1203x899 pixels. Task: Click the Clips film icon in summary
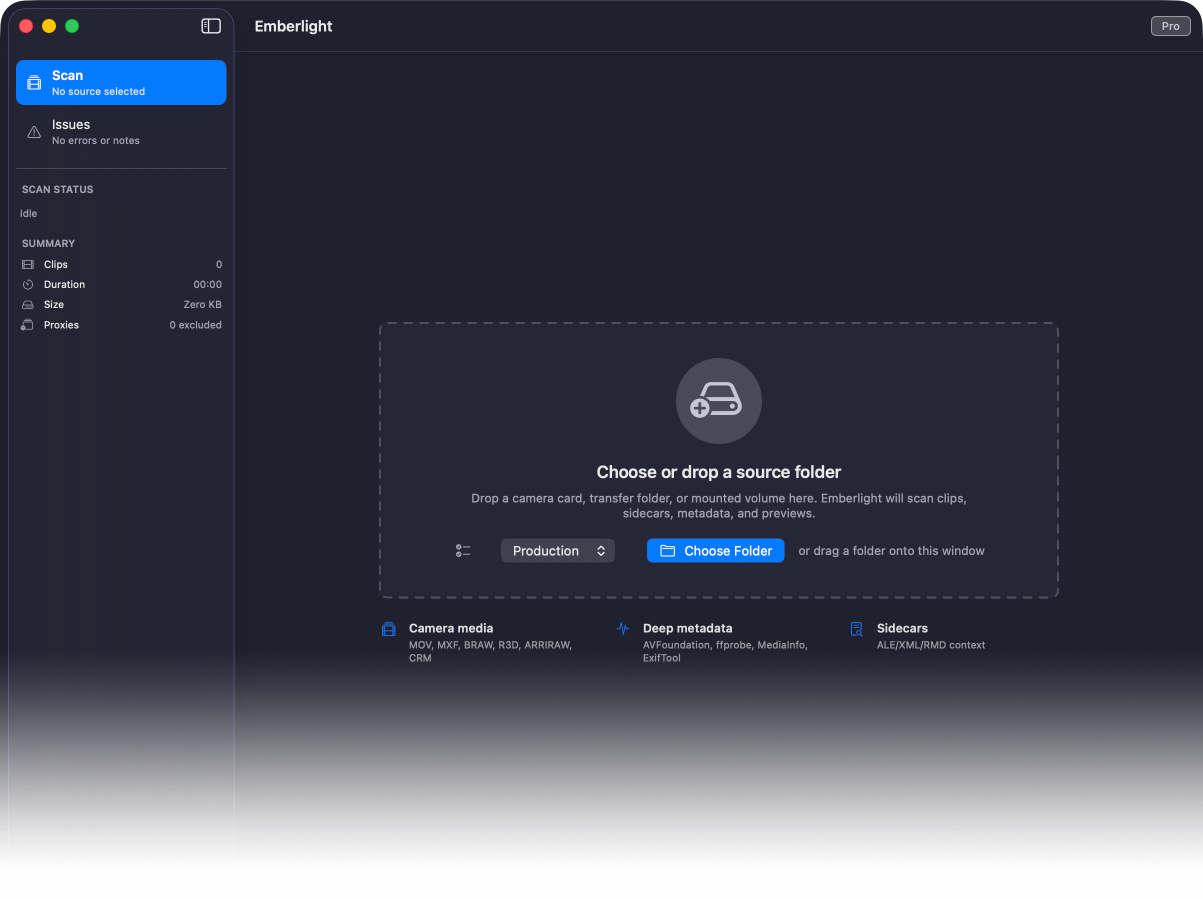[x=28, y=265]
